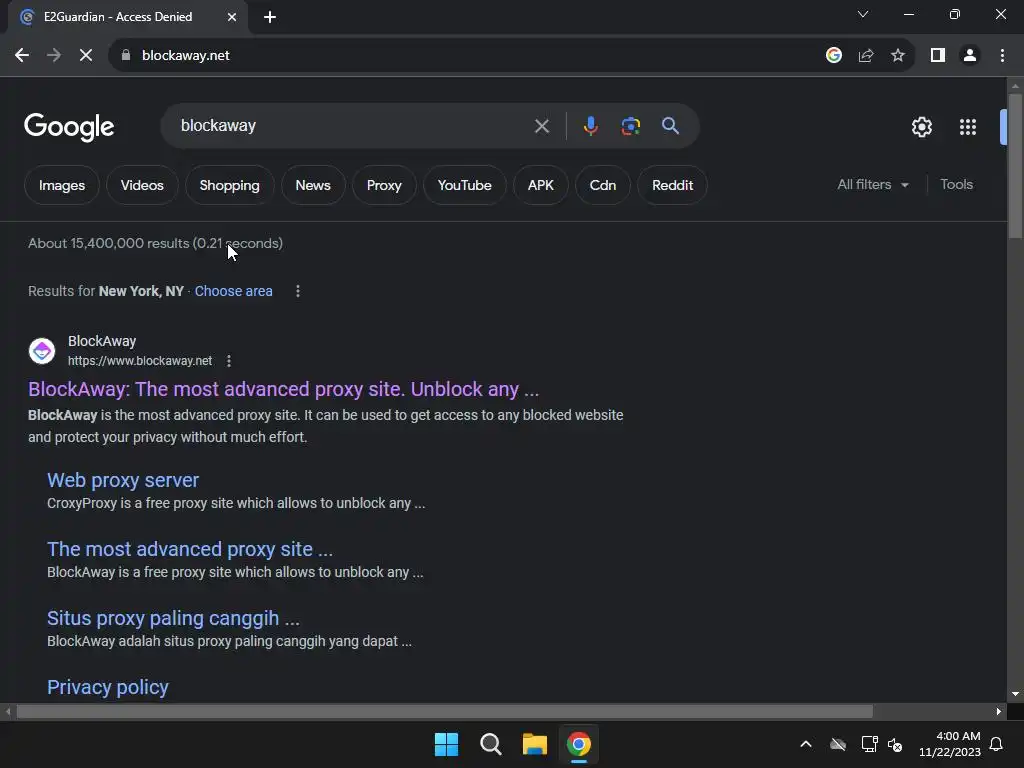View site info via the lock icon
Viewport: 1024px width, 768px height.
click(126, 56)
